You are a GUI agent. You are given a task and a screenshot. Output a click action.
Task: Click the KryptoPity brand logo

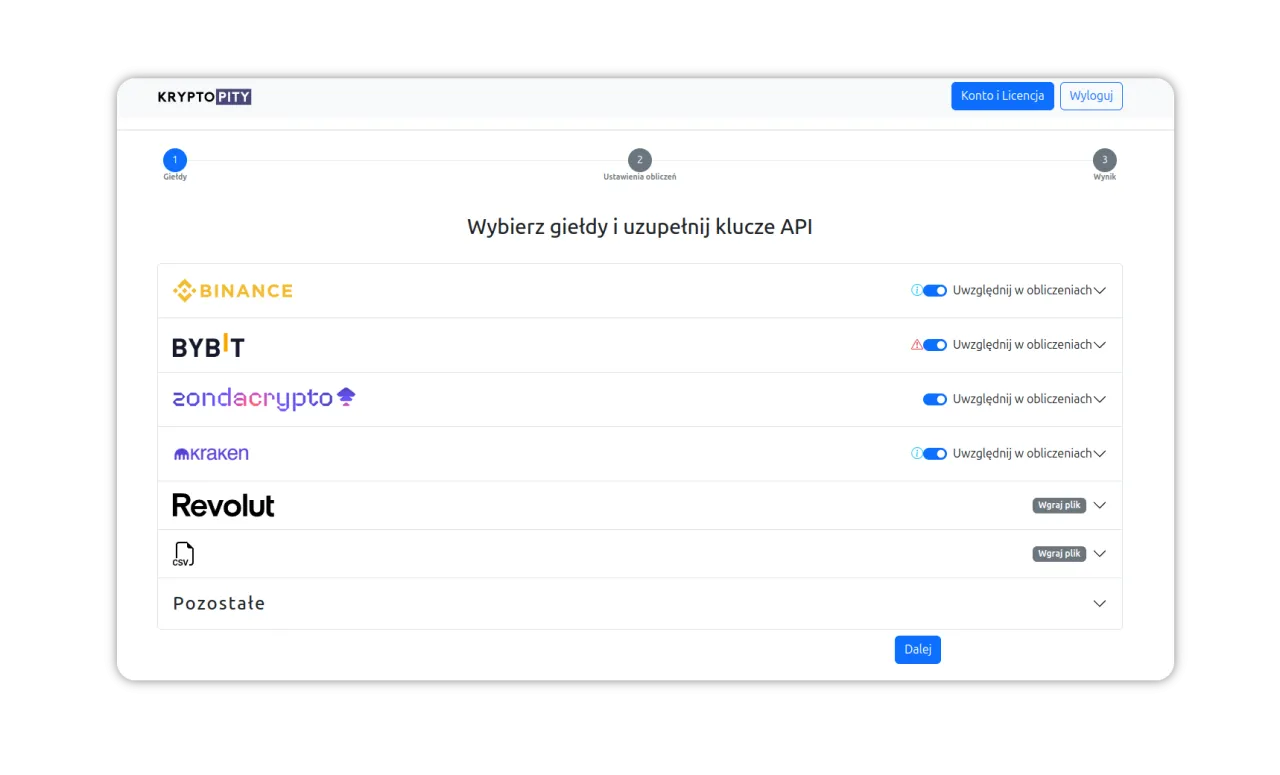tap(204, 97)
